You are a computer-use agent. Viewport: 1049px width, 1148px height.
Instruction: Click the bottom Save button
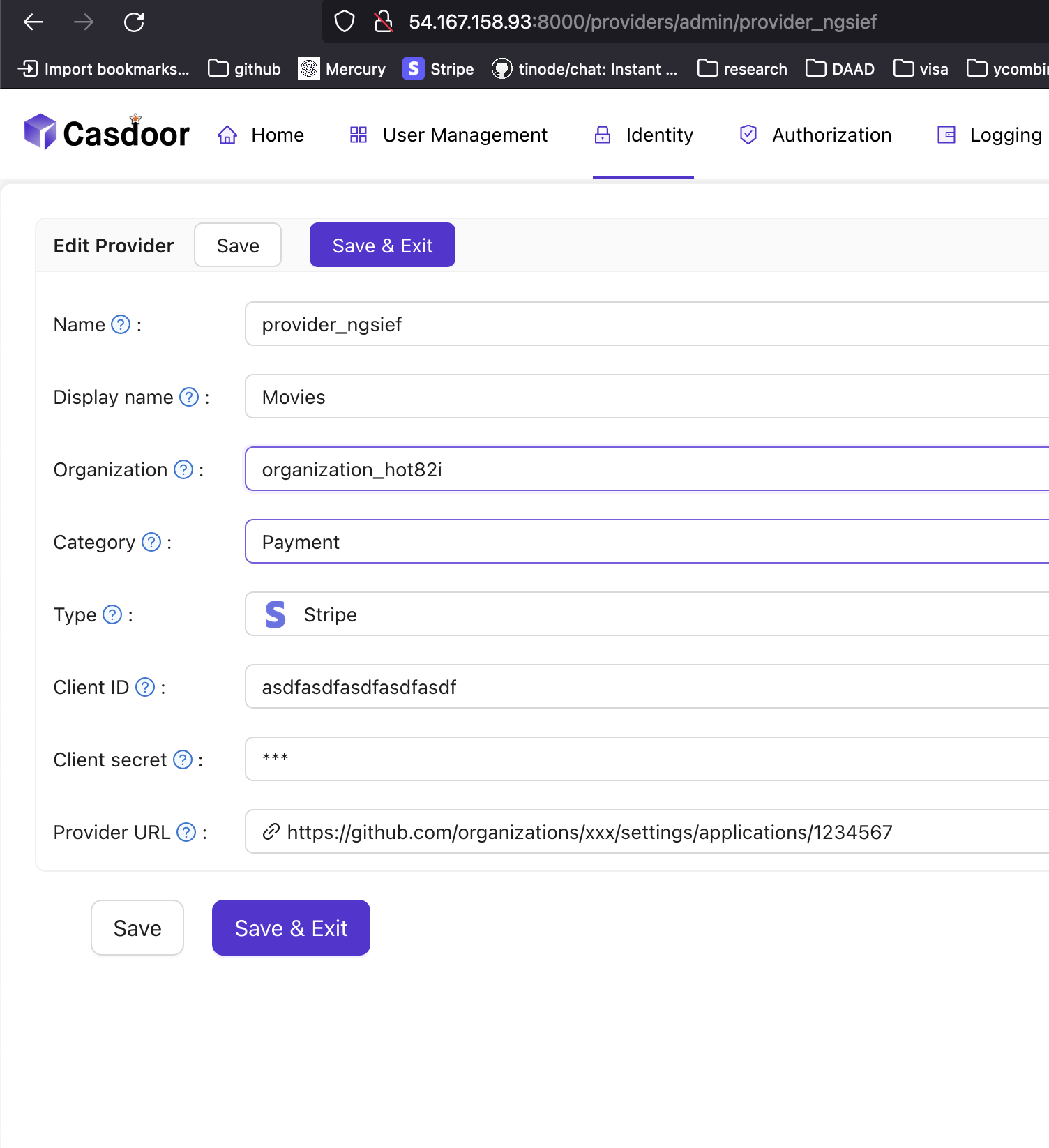[137, 928]
